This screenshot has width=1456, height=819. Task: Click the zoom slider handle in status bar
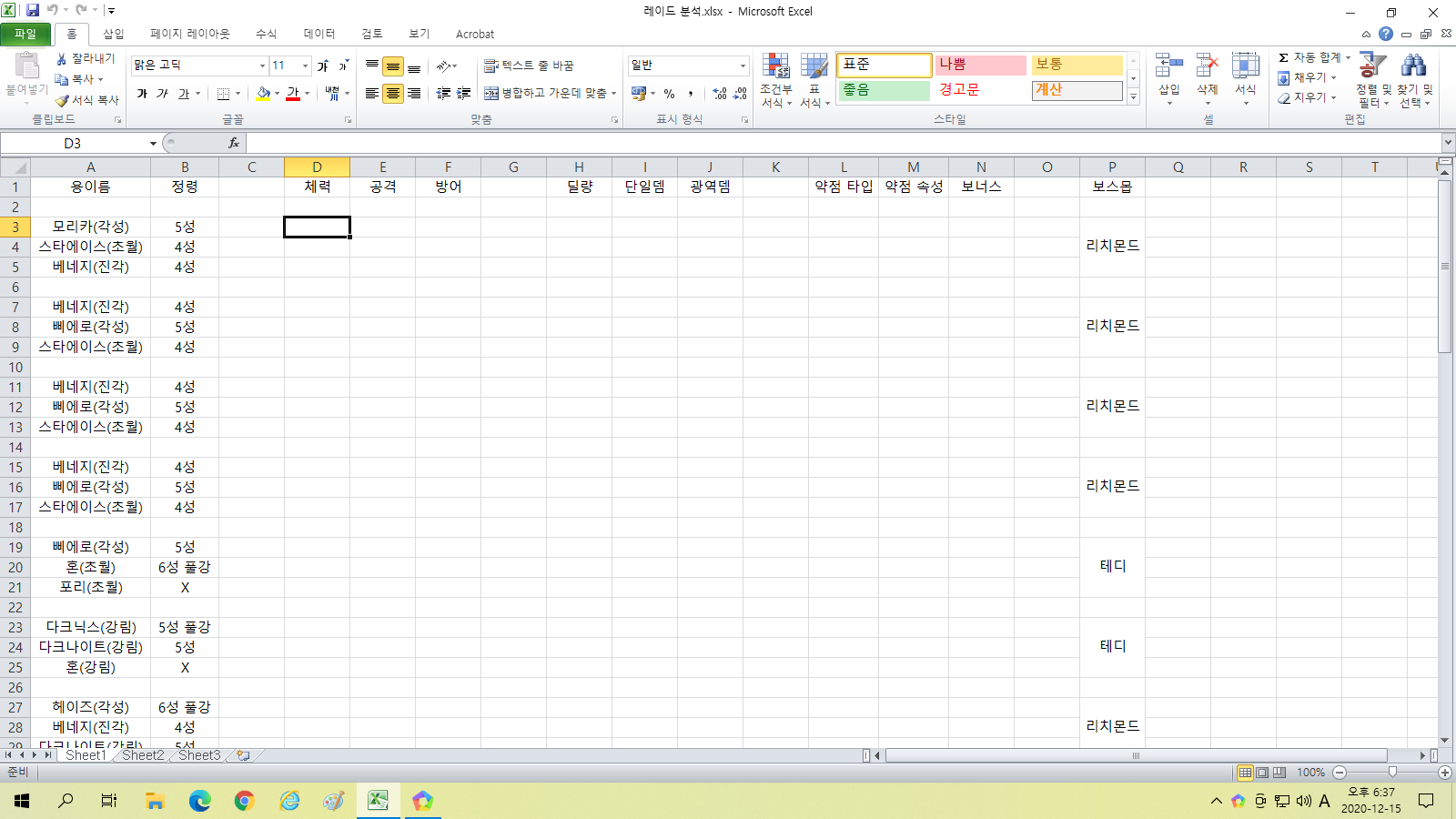pos(1391,773)
